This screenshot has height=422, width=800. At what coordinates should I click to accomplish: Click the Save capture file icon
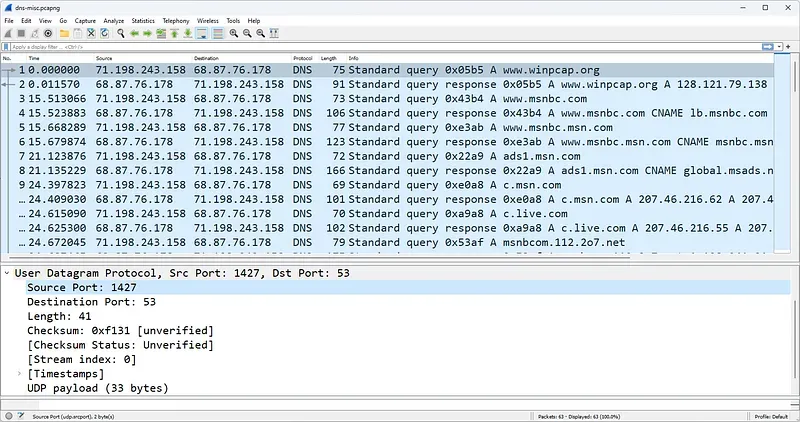coord(78,33)
